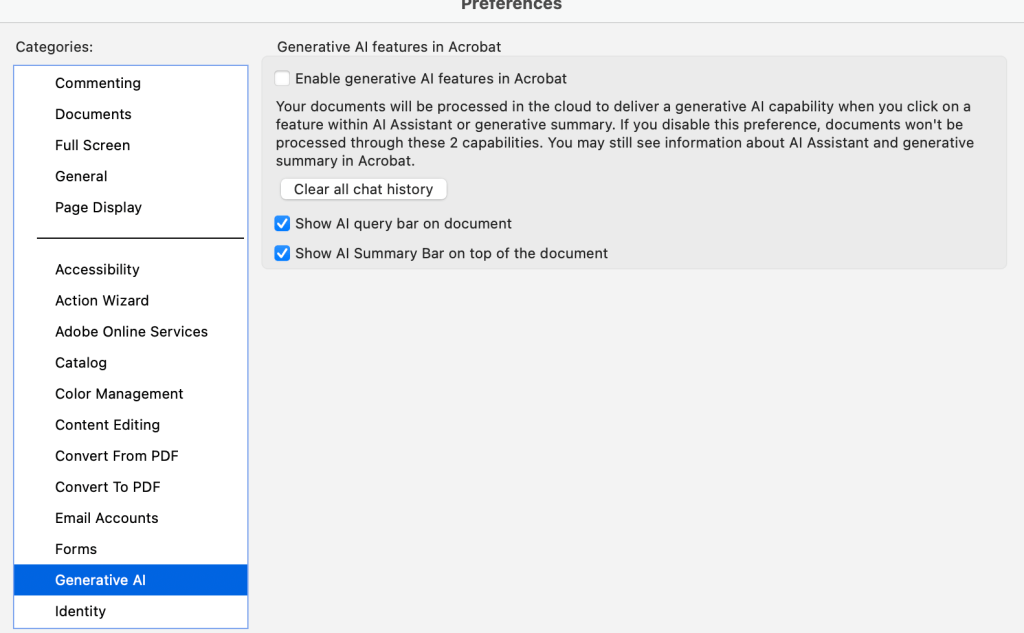
Task: Select the Identity category
Action: 80,611
